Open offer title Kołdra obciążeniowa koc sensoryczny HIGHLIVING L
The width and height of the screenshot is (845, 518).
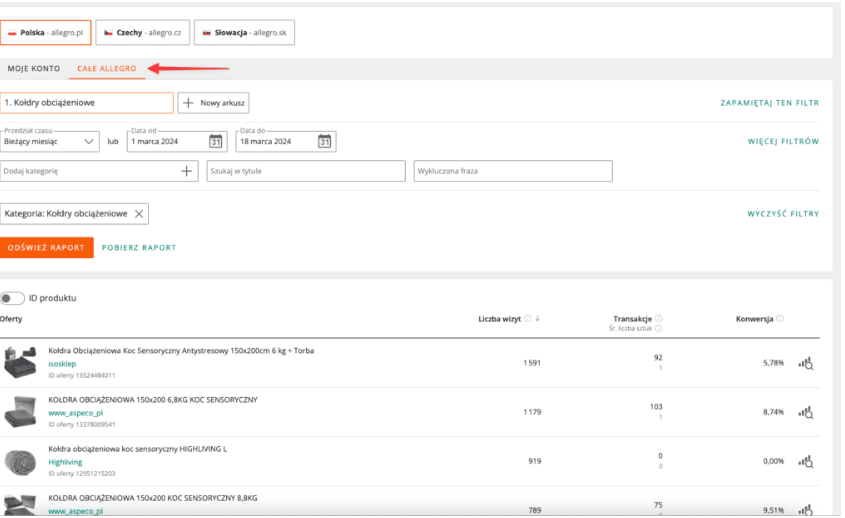click(137, 448)
